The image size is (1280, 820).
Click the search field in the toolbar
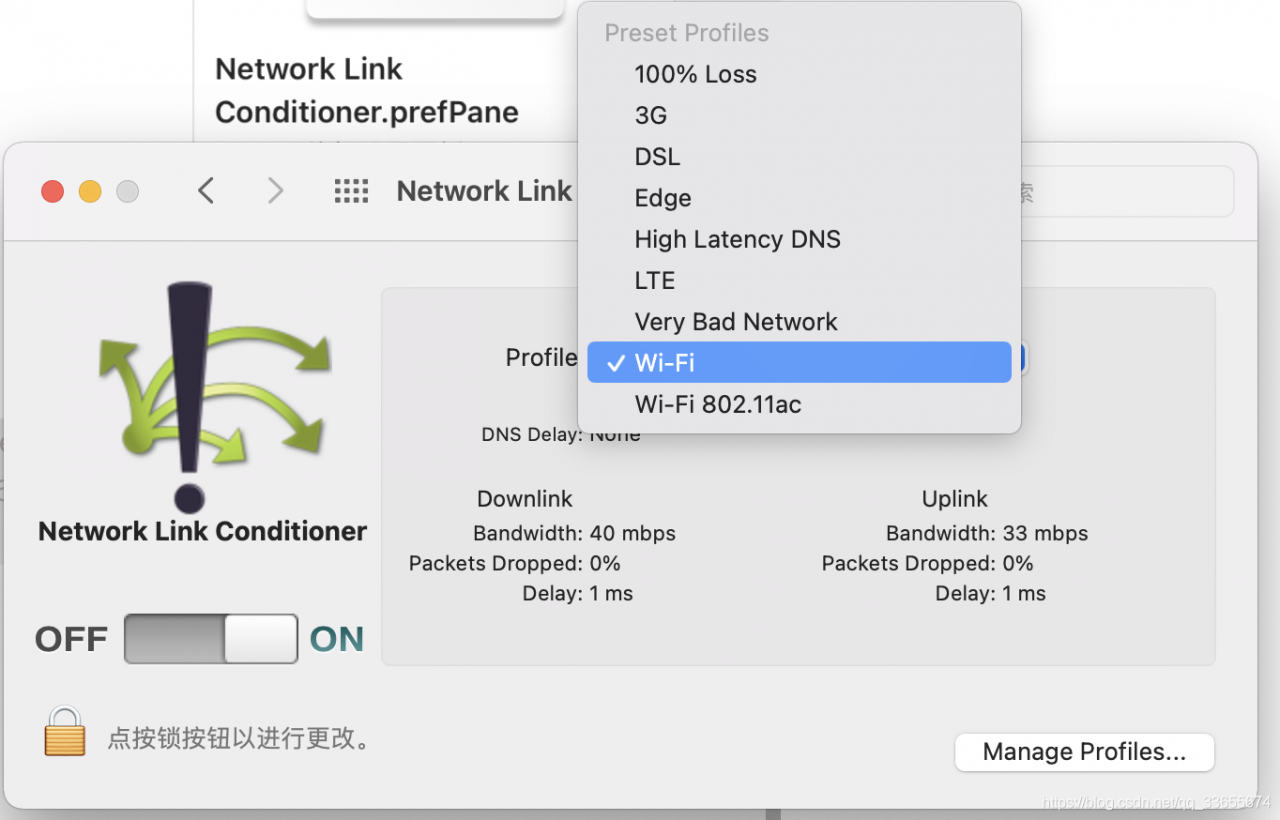click(1127, 192)
